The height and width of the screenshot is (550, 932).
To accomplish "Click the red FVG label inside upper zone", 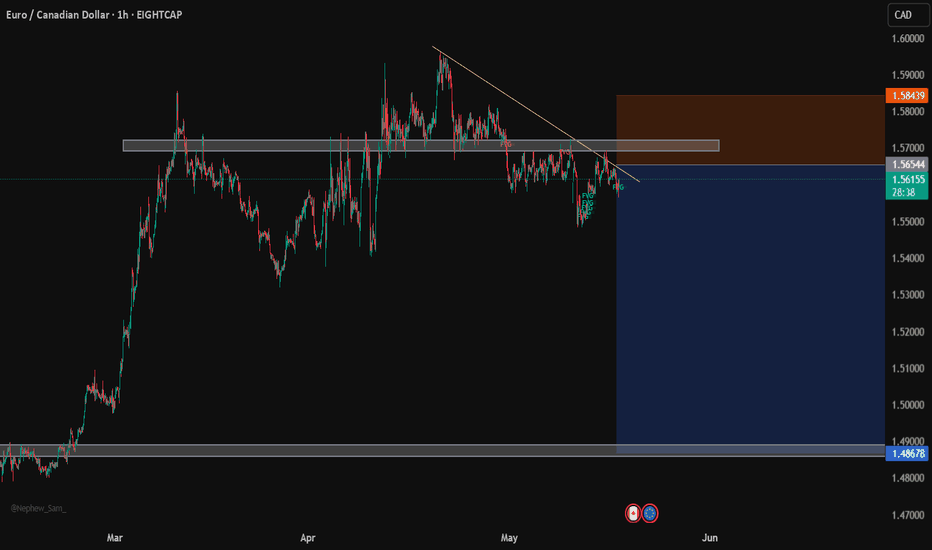I will pos(506,144).
